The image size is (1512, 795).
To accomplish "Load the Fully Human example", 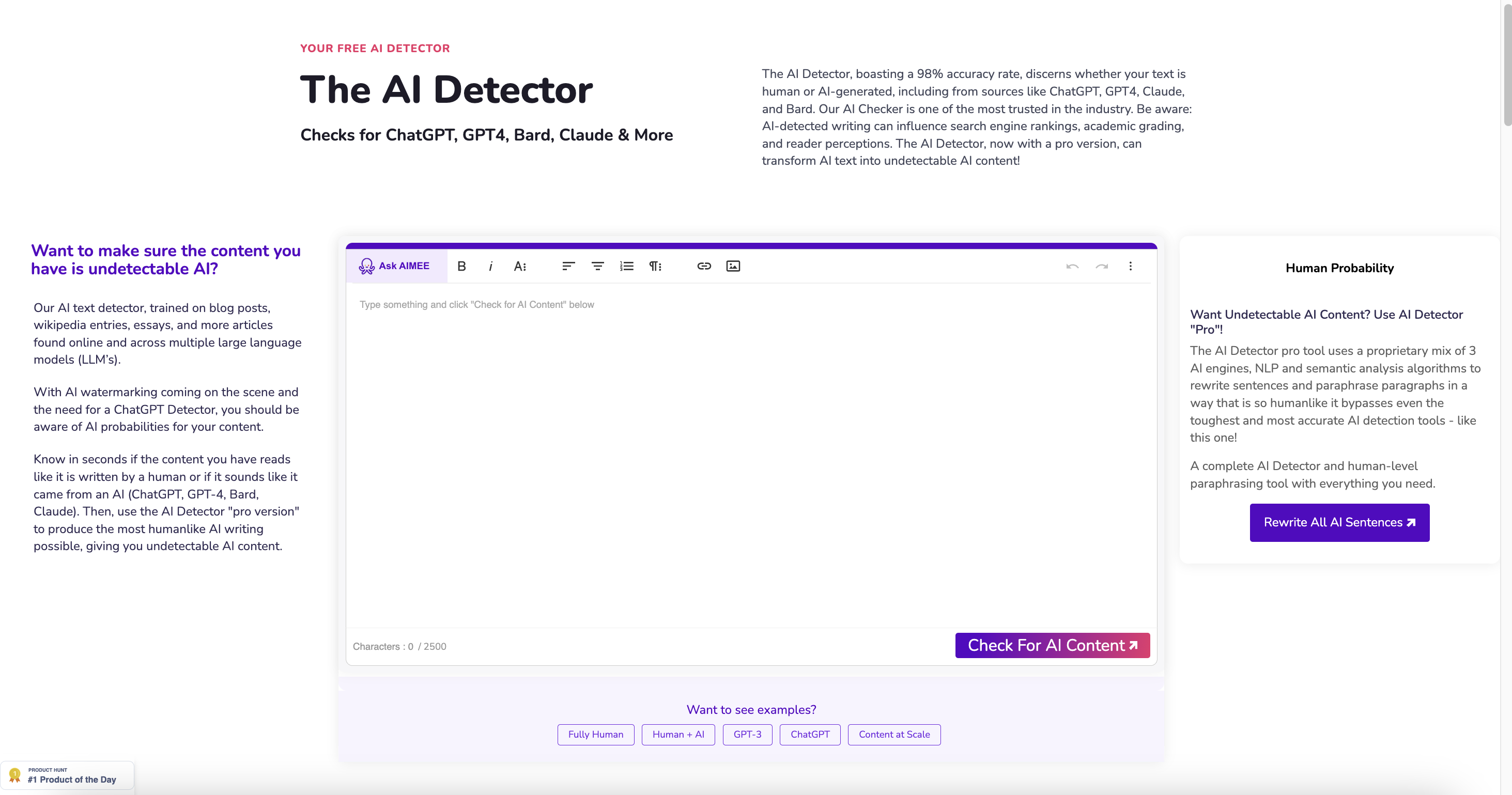I will (x=596, y=735).
